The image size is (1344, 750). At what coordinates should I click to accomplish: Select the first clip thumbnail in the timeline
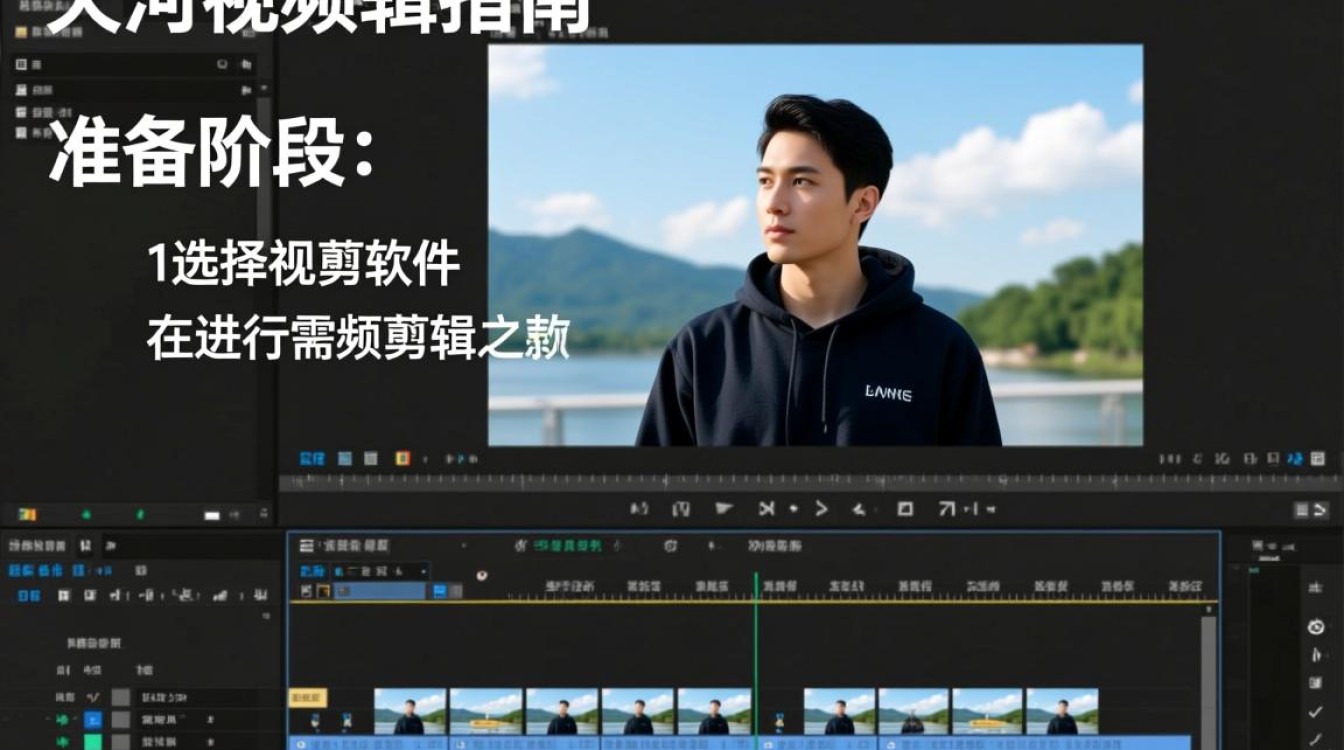coord(410,711)
